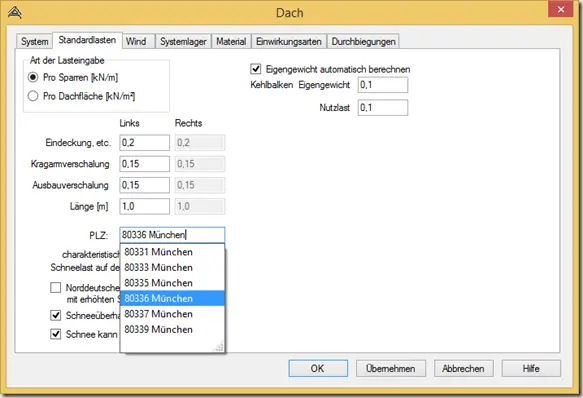
Task: Click the Dach application icon in title bar
Action: 15,13
